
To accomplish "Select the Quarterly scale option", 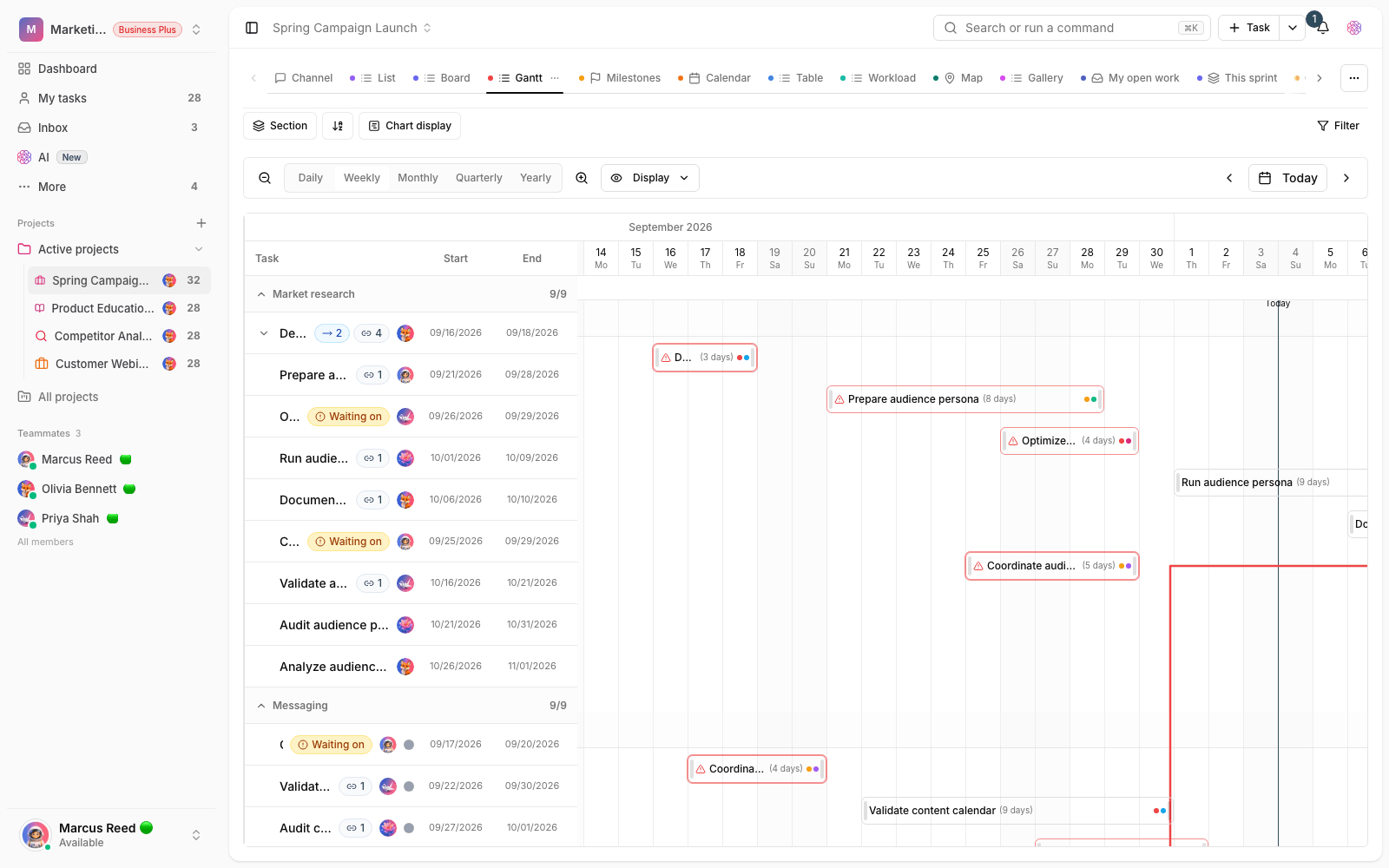I will pos(478,178).
